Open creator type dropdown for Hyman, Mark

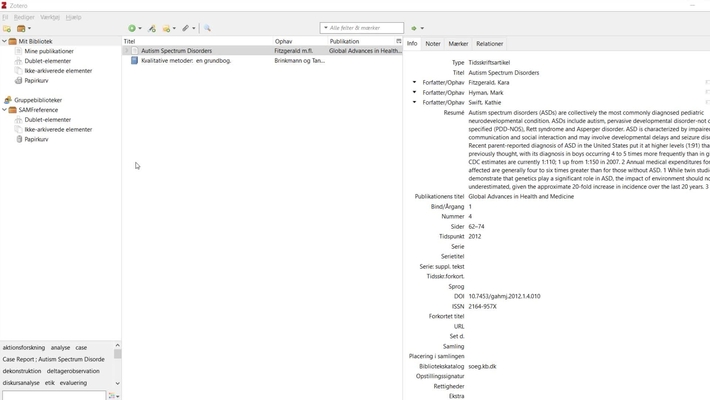pos(414,92)
